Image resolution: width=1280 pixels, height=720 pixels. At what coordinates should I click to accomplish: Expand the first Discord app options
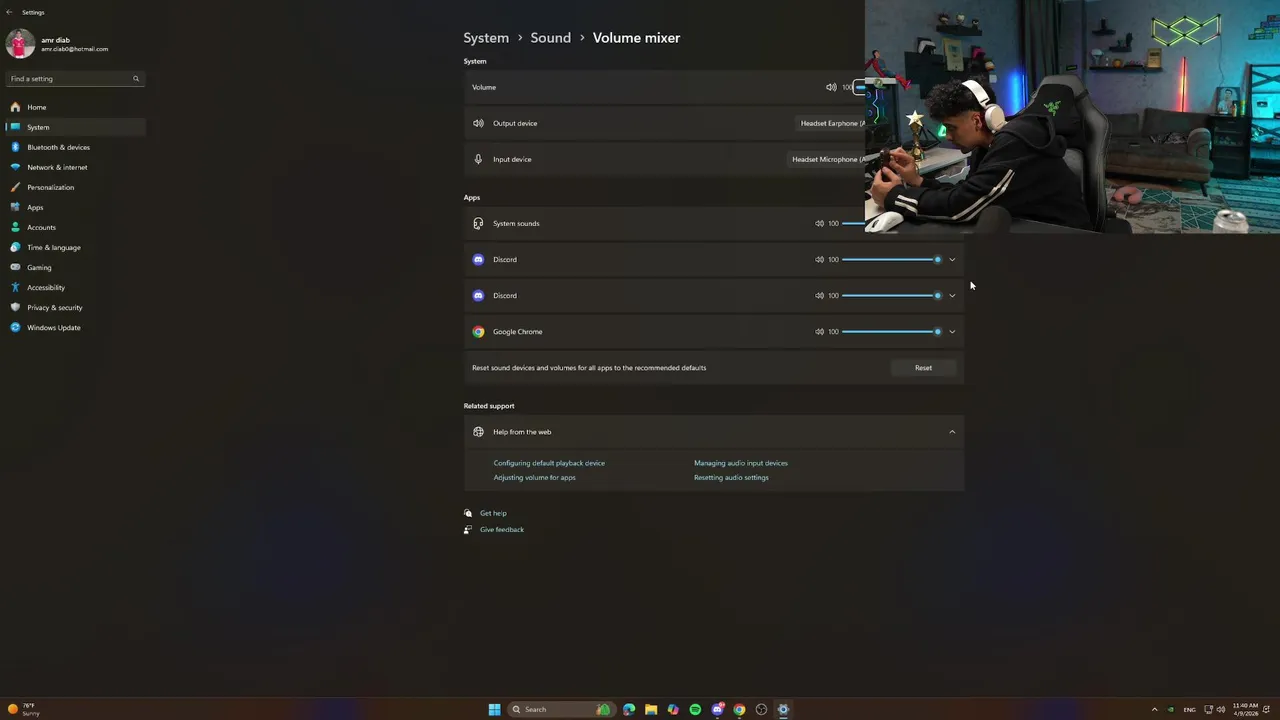click(952, 259)
